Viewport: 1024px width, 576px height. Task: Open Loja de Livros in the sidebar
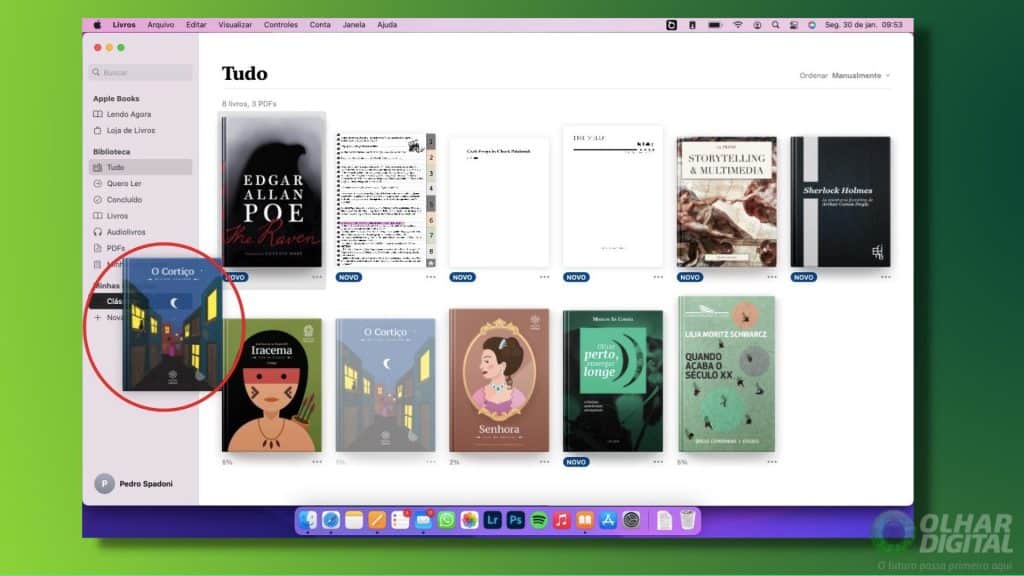coord(130,131)
